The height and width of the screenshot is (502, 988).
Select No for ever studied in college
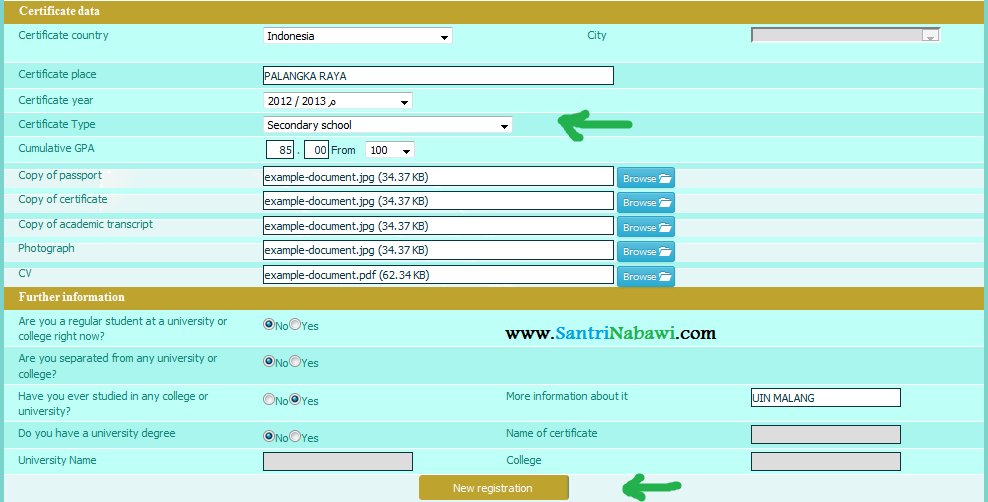coord(269,399)
